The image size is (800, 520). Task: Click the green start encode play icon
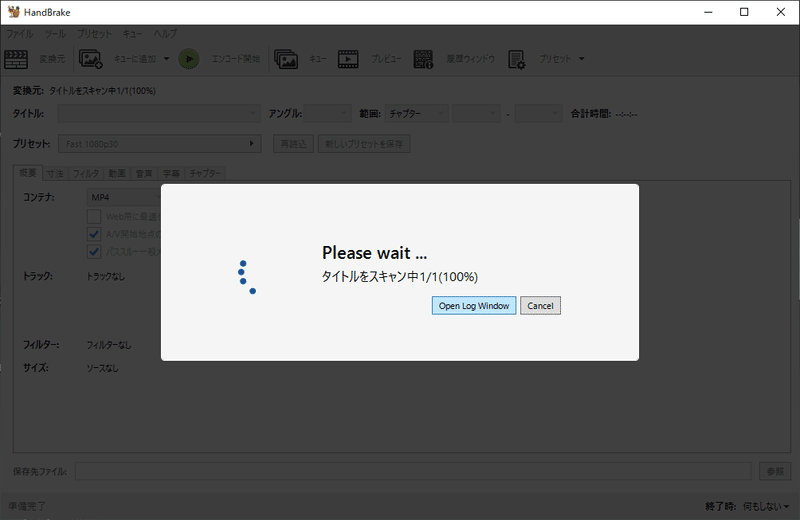click(189, 59)
